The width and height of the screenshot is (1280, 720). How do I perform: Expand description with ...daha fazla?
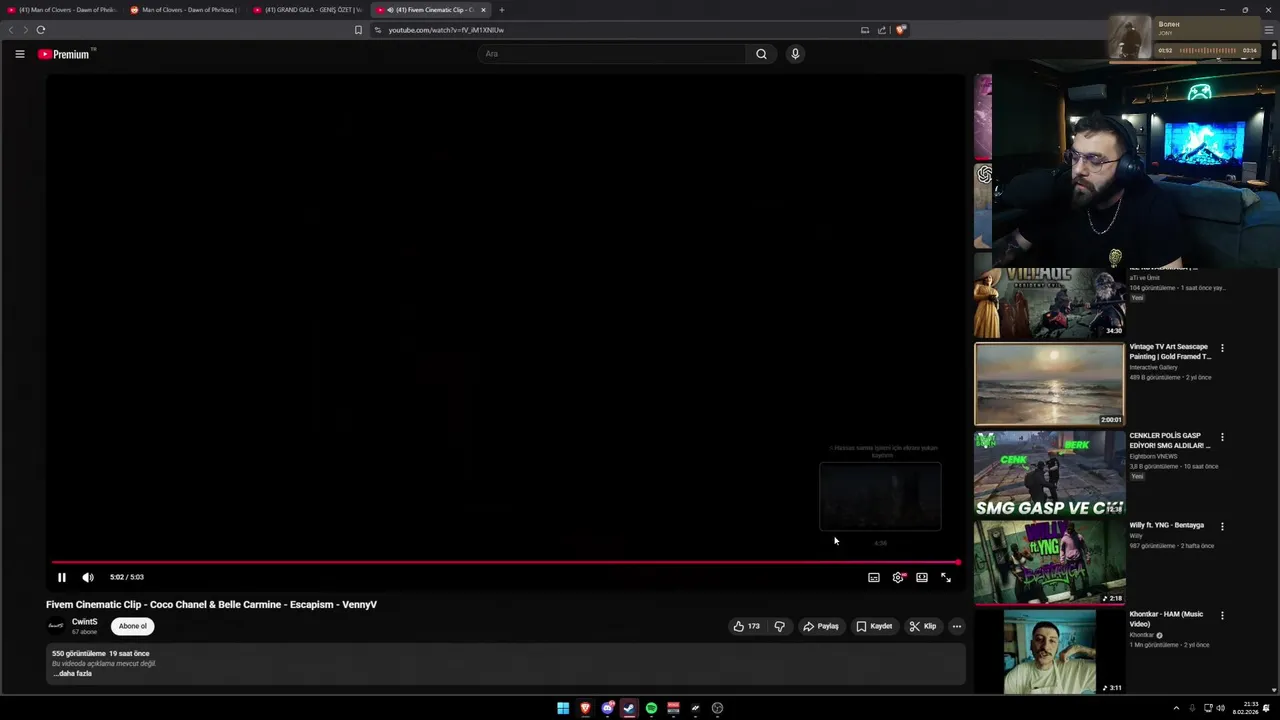coord(72,673)
